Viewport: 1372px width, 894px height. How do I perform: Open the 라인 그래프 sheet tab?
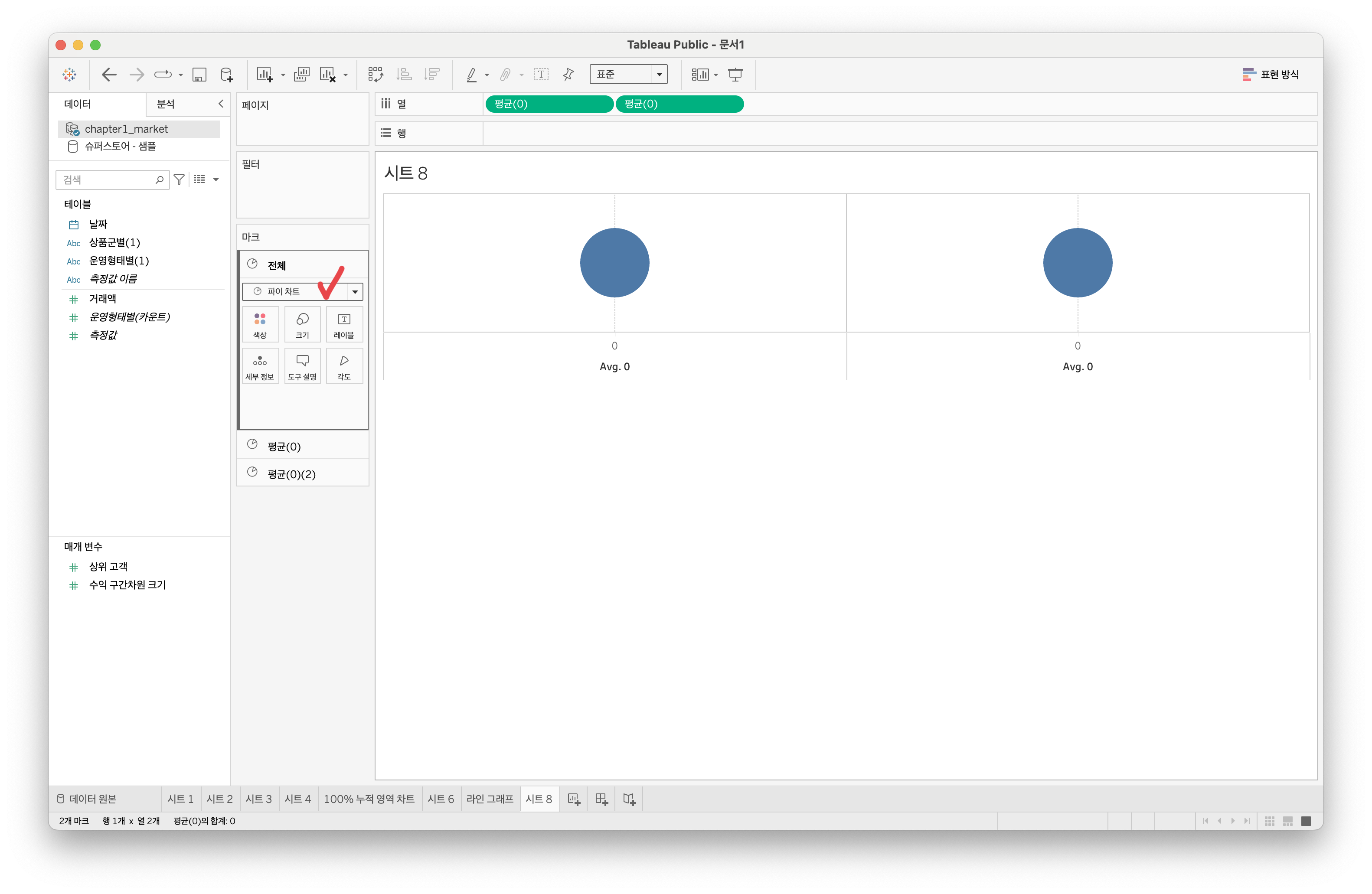(x=490, y=799)
